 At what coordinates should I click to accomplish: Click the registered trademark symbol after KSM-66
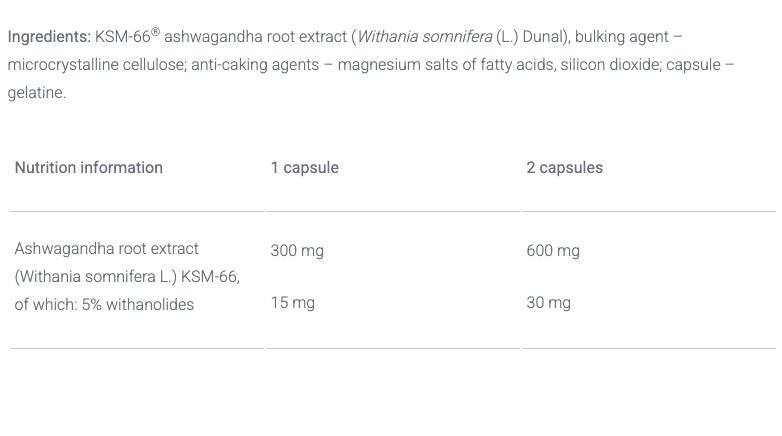155,32
